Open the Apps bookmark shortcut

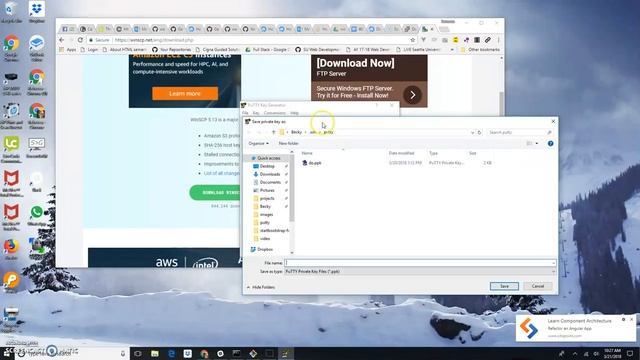[x=68, y=49]
